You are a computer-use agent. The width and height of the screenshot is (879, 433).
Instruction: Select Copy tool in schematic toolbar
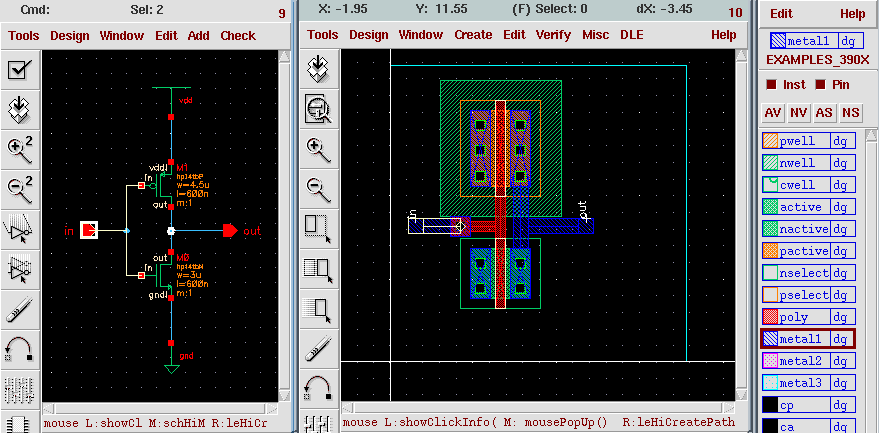[20, 268]
